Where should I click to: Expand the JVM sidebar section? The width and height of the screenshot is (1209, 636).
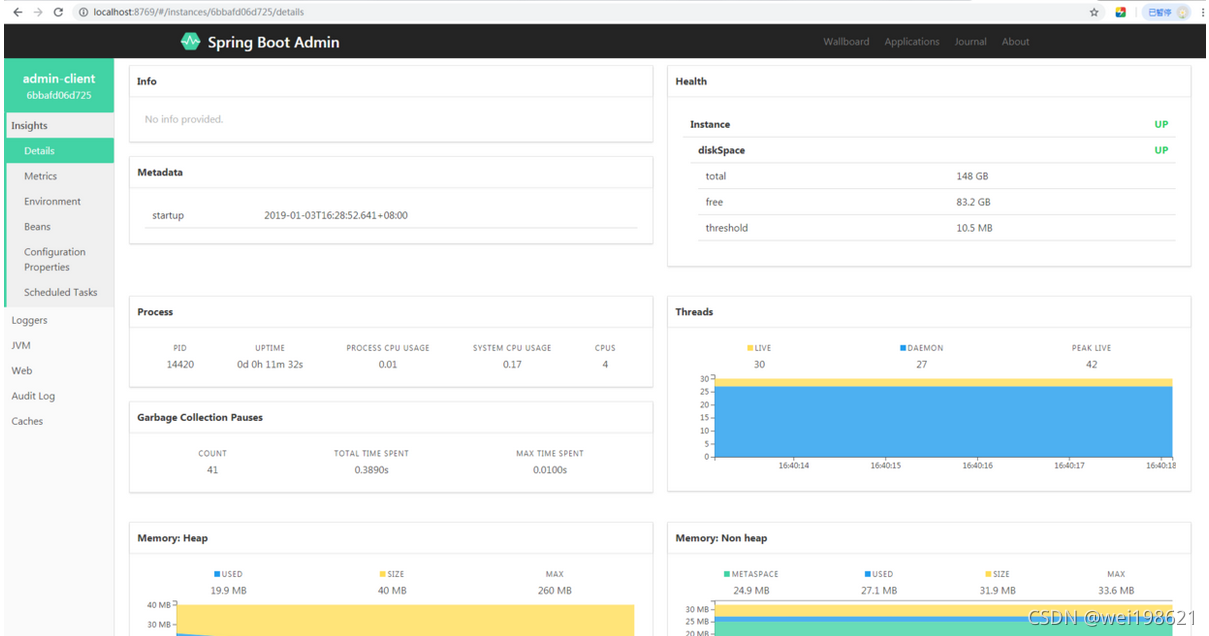[x=59, y=345]
